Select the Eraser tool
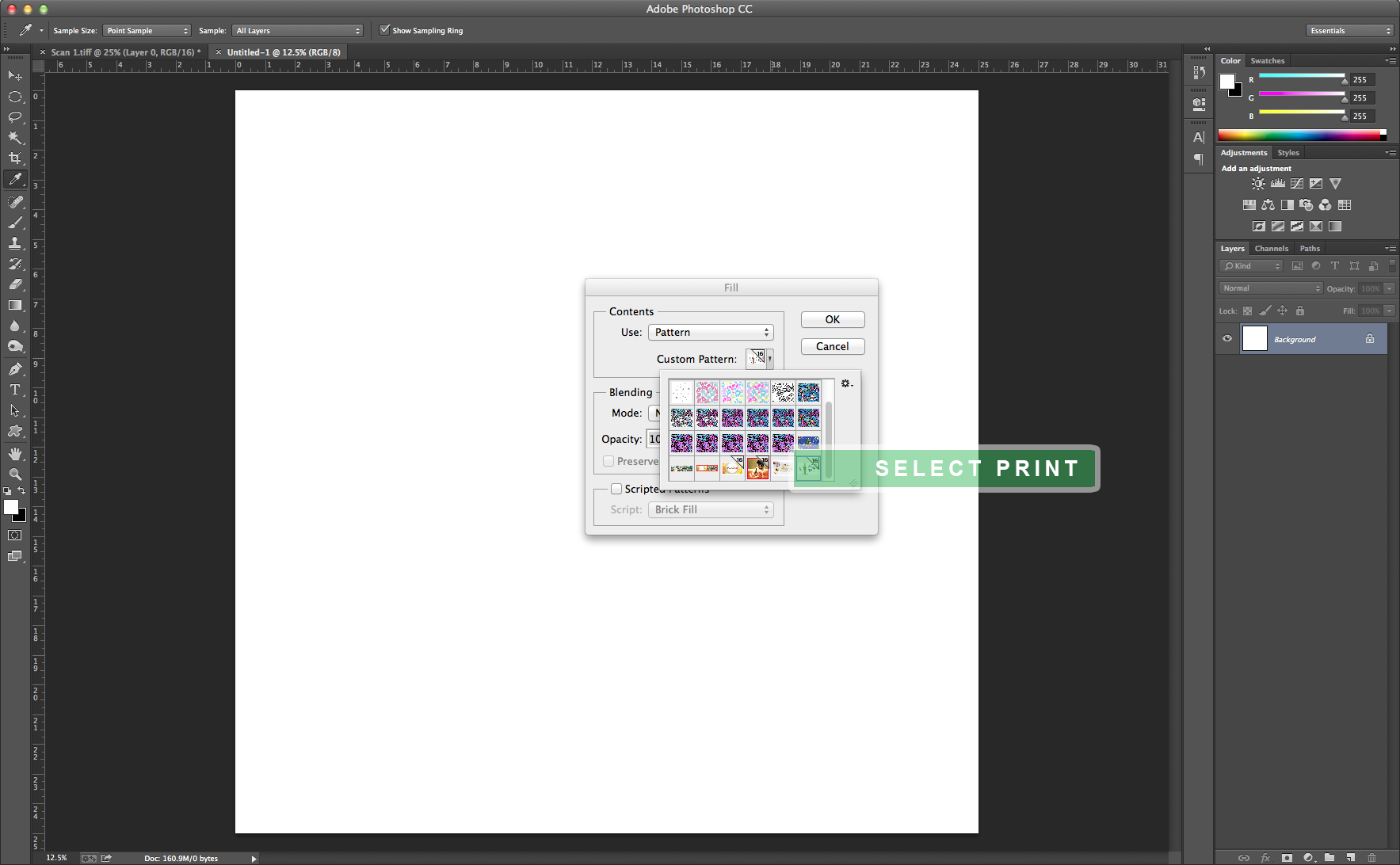This screenshot has height=865, width=1400. click(15, 284)
